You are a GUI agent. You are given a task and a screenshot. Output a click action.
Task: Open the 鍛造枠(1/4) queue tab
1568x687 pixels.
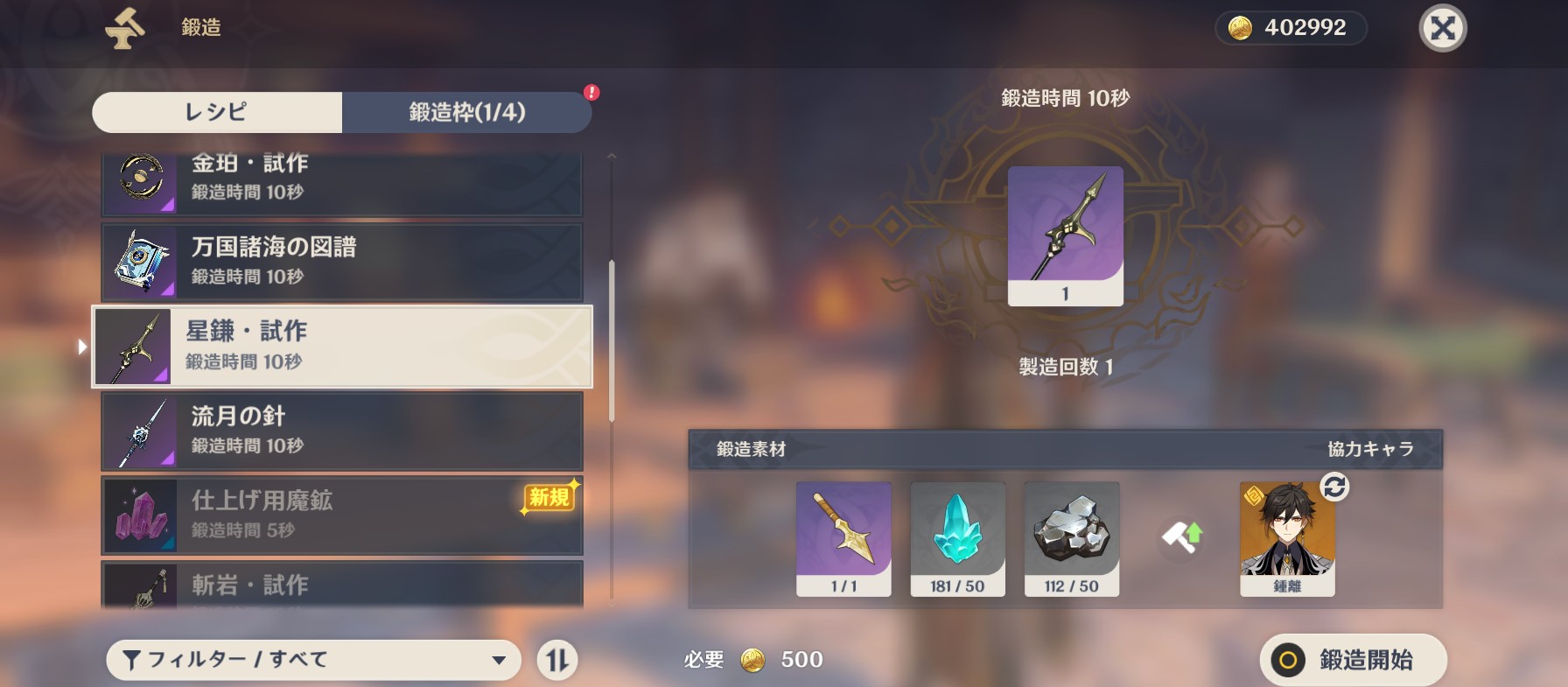tap(467, 112)
